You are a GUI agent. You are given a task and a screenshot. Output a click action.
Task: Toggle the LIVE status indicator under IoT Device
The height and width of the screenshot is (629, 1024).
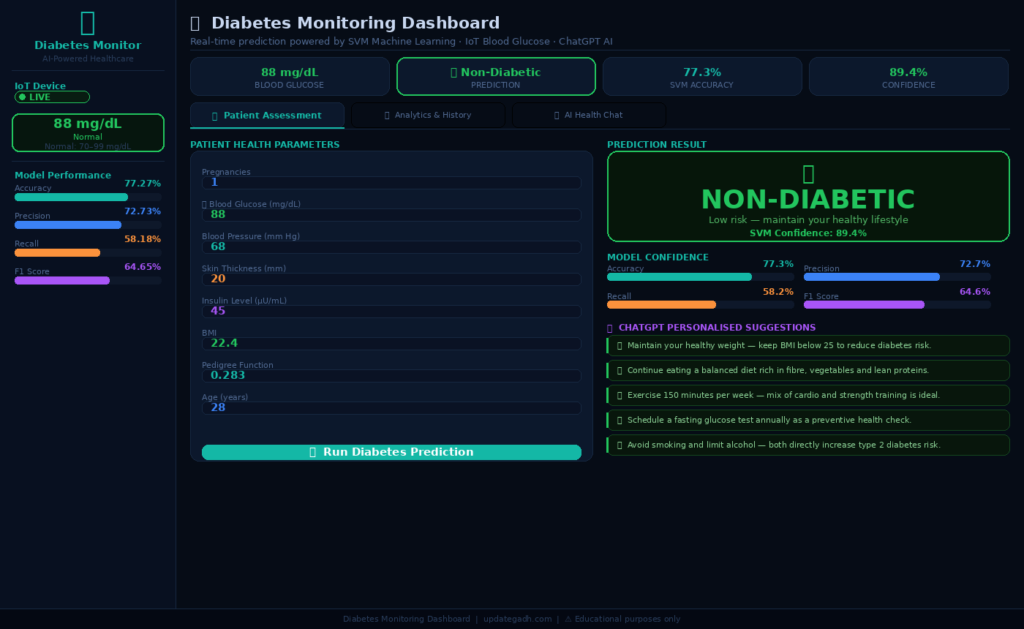point(51,96)
